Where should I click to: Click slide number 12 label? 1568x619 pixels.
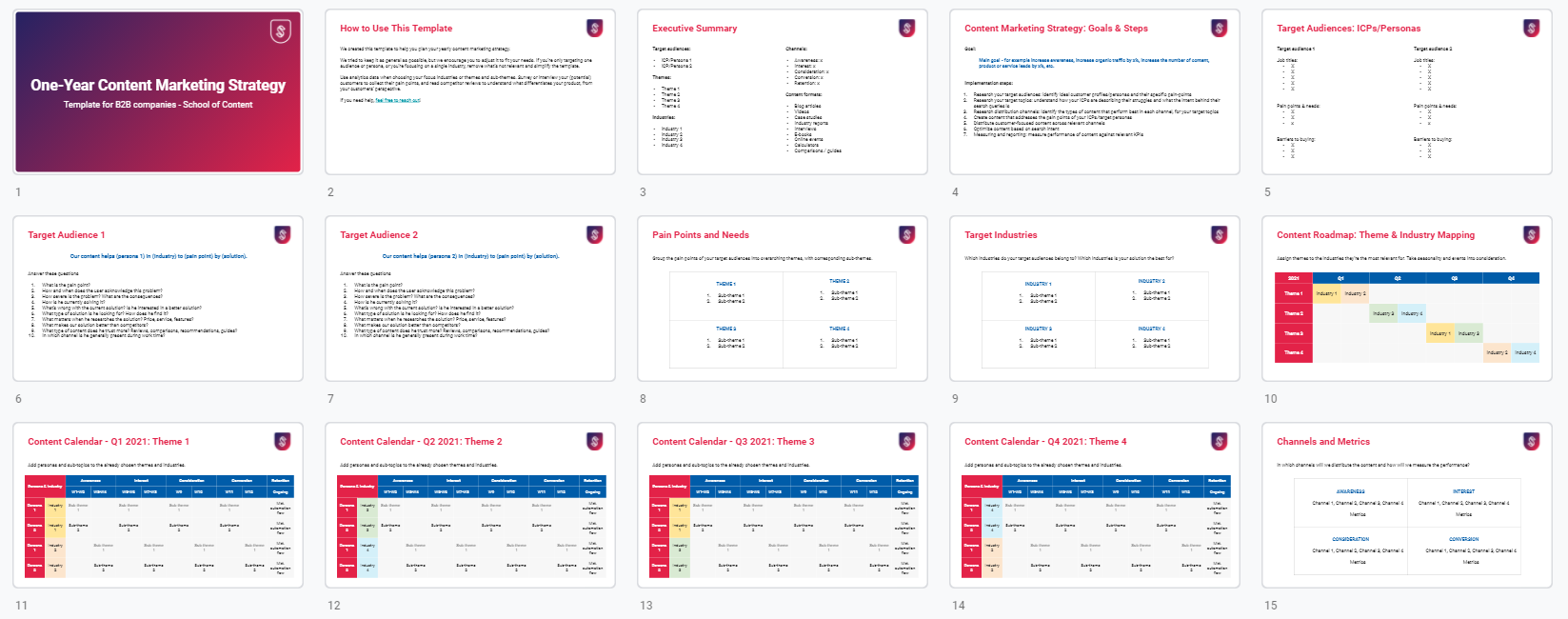334,606
